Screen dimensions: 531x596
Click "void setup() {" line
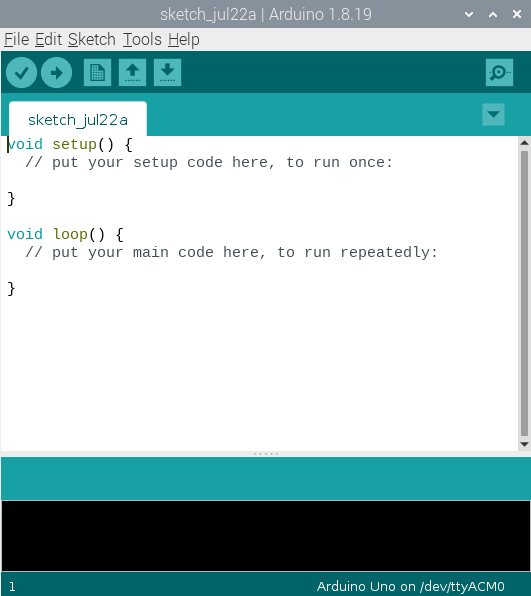pyautogui.click(x=70, y=144)
